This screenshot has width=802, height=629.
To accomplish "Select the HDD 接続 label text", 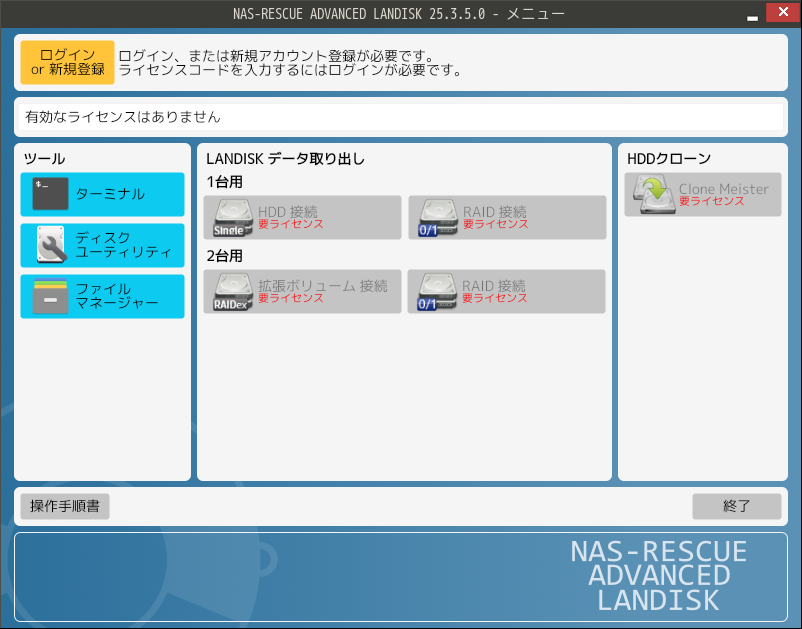I will [288, 211].
